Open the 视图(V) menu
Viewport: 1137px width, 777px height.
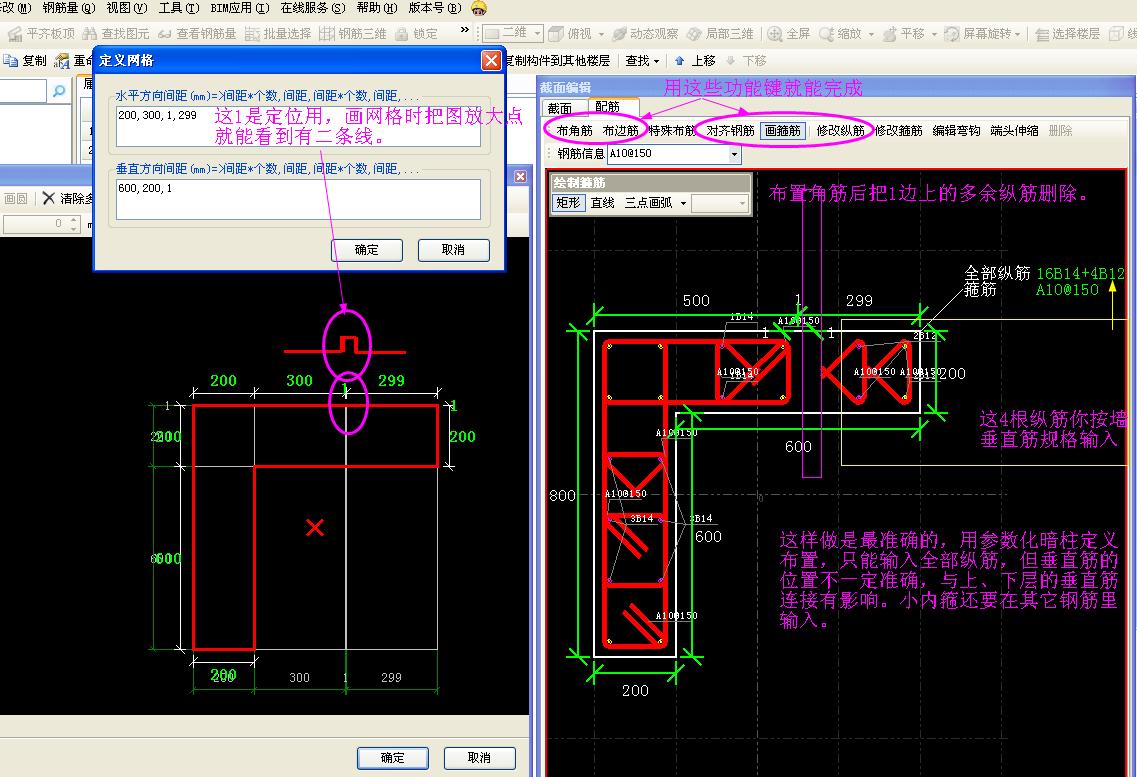pyautogui.click(x=126, y=8)
